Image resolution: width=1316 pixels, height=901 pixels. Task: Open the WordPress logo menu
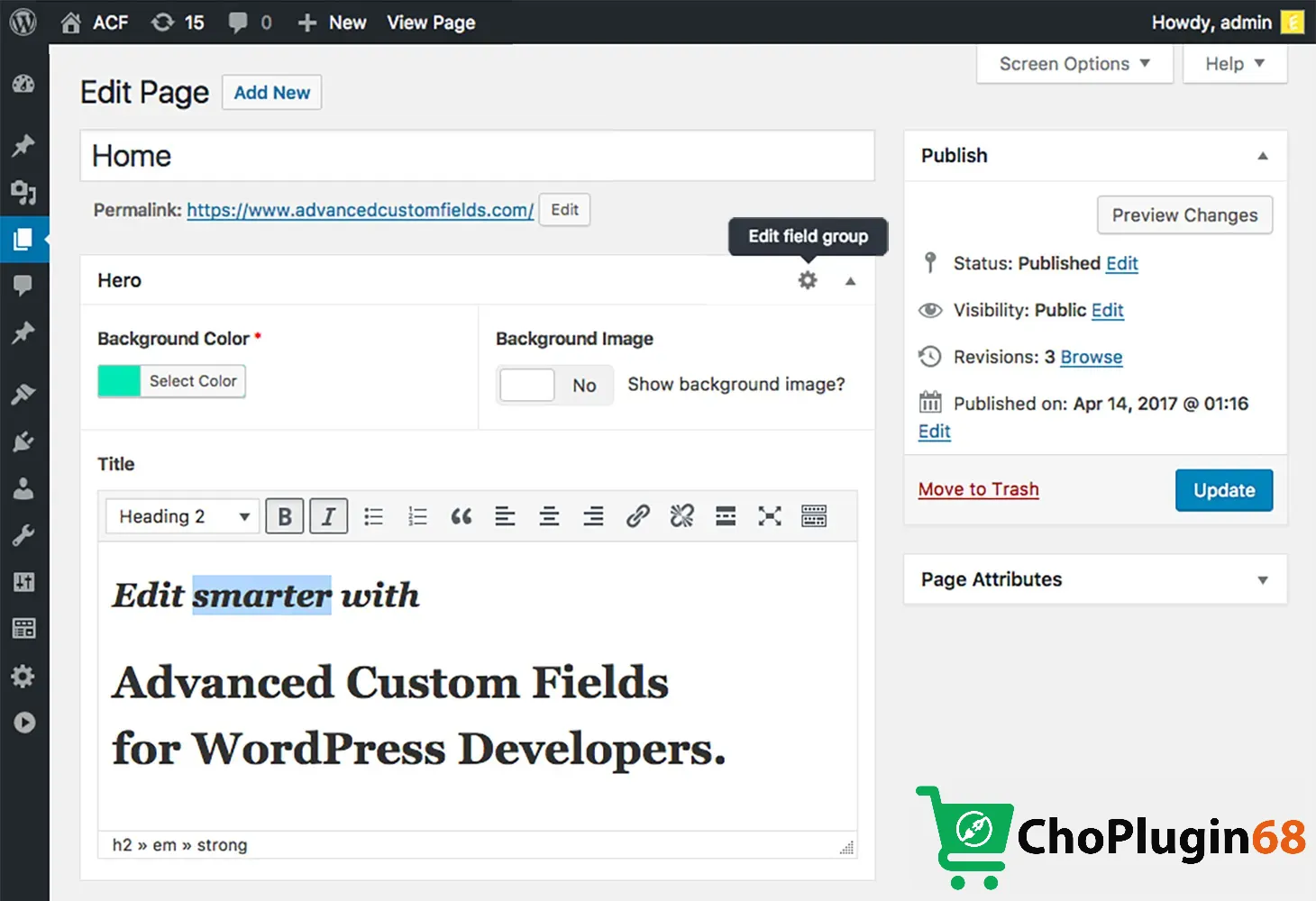23,22
